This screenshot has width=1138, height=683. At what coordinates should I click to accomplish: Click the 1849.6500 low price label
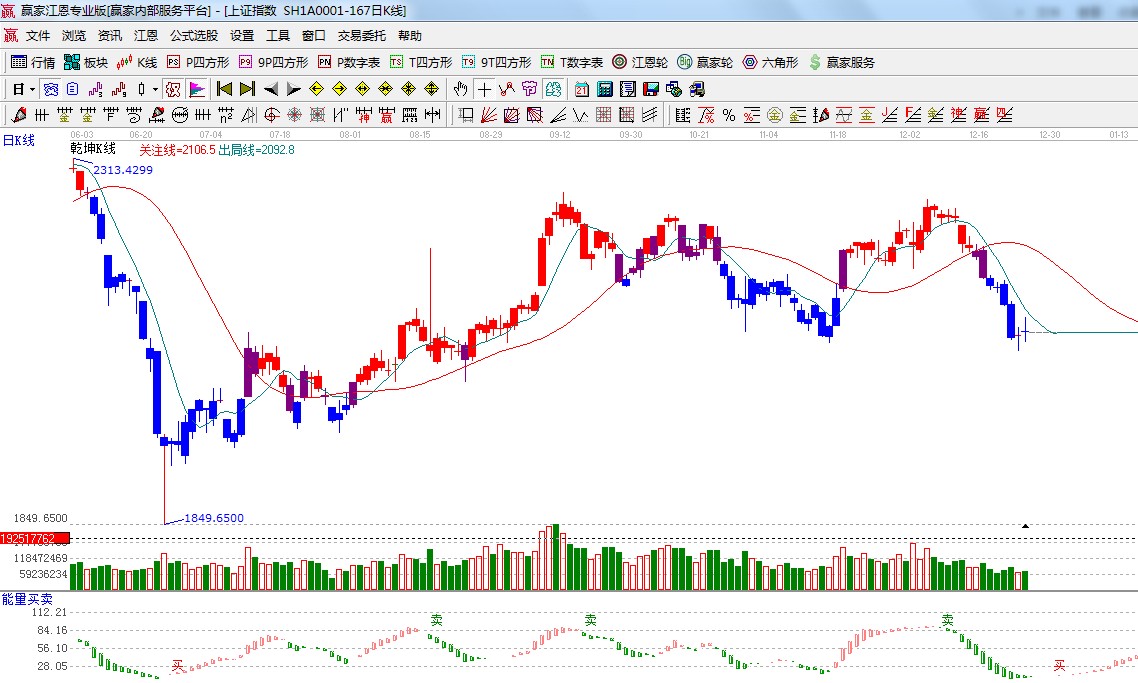[x=213, y=518]
